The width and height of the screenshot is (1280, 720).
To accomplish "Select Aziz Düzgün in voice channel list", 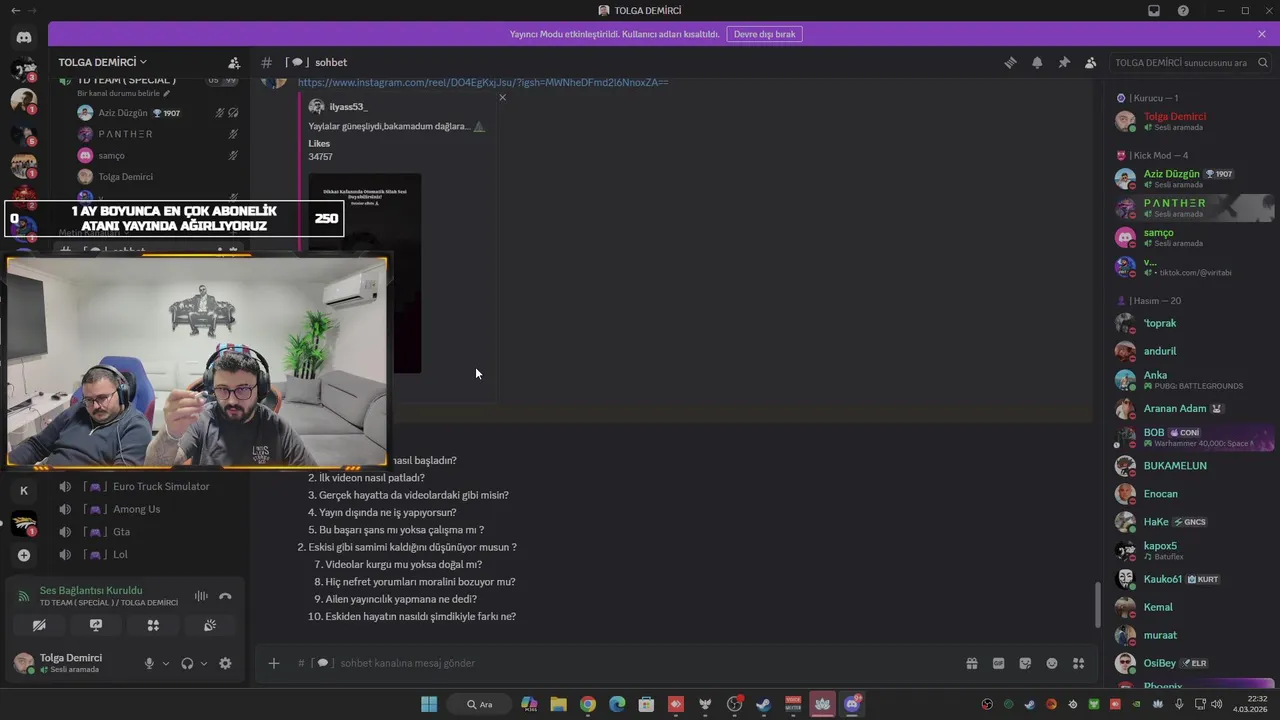I will point(123,113).
